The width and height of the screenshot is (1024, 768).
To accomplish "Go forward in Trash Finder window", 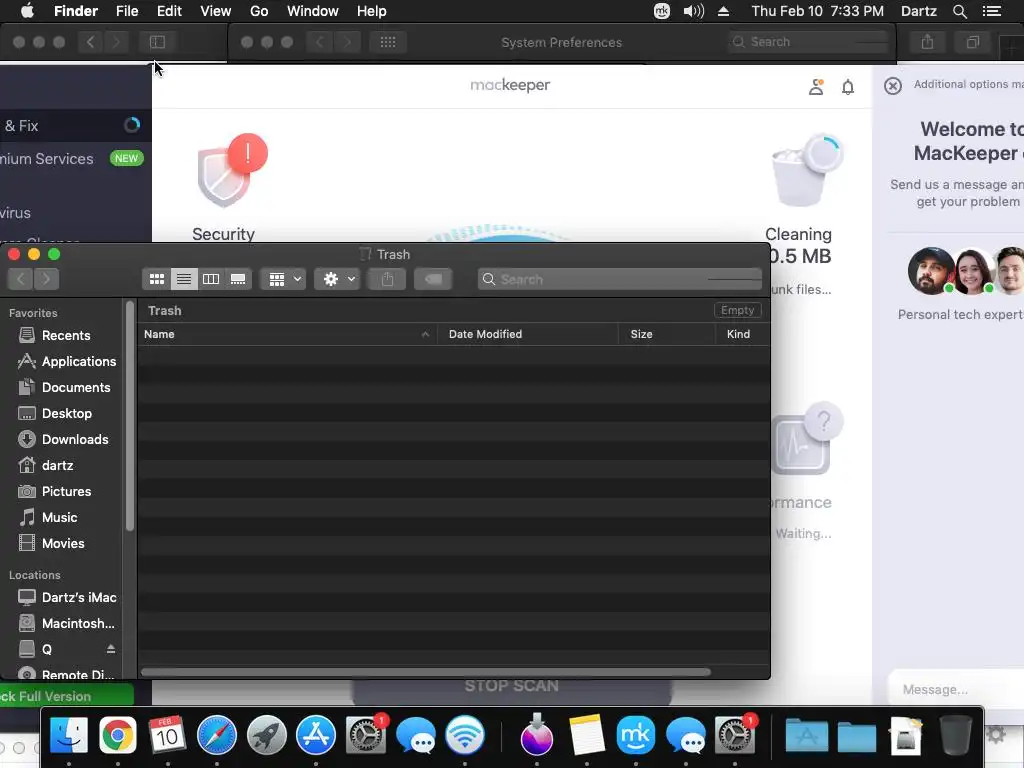I will coord(46,280).
